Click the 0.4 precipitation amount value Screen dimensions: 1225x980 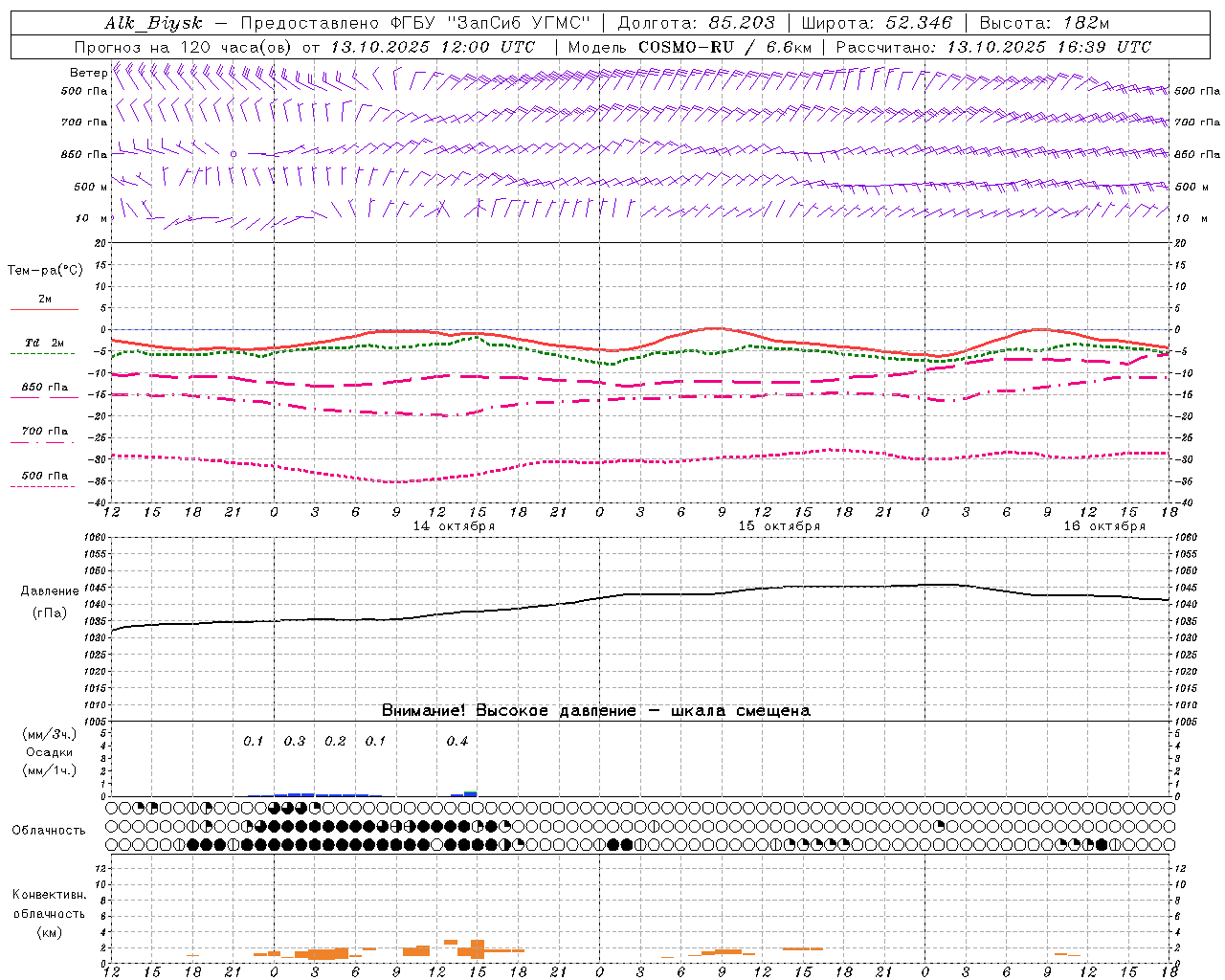457,742
